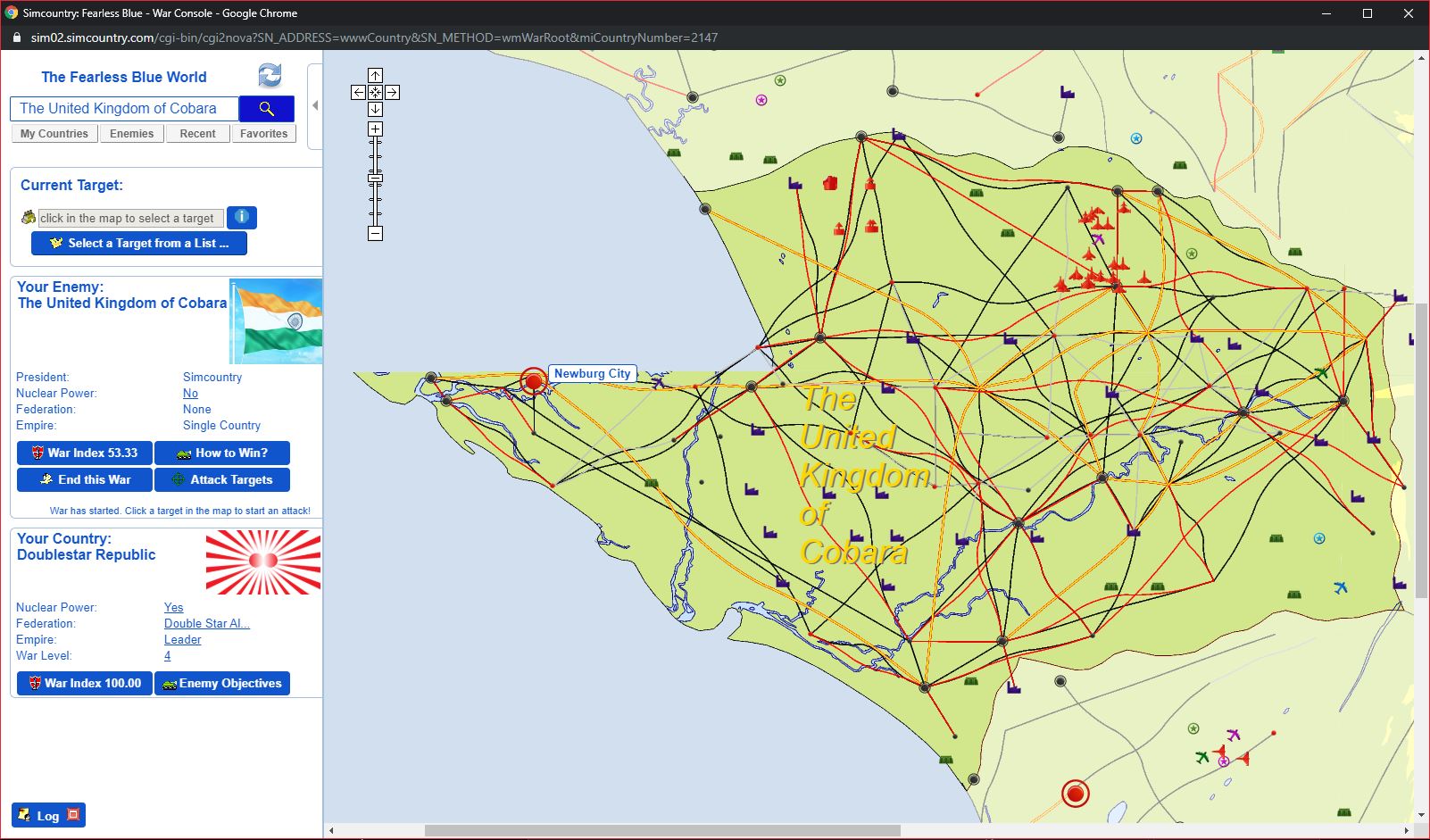The image size is (1430, 840).
Task: Open the My Countries tab
Action: click(54, 134)
